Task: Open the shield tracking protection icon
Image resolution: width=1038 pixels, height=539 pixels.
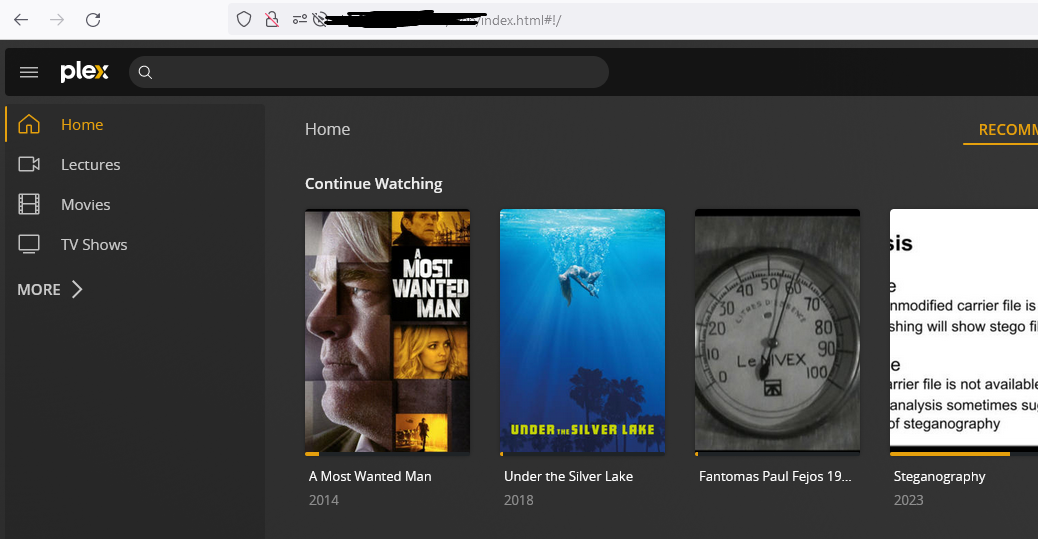Action: click(x=244, y=20)
